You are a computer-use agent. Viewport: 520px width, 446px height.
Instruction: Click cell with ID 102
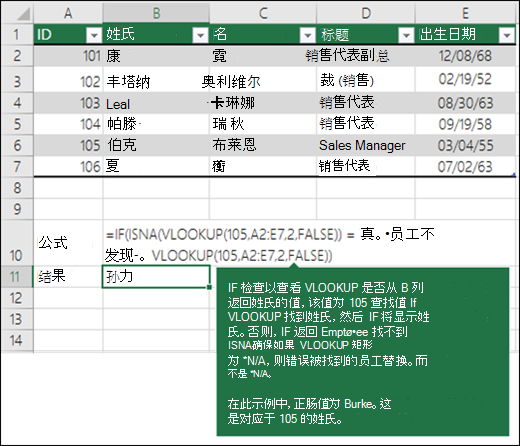coord(68,80)
